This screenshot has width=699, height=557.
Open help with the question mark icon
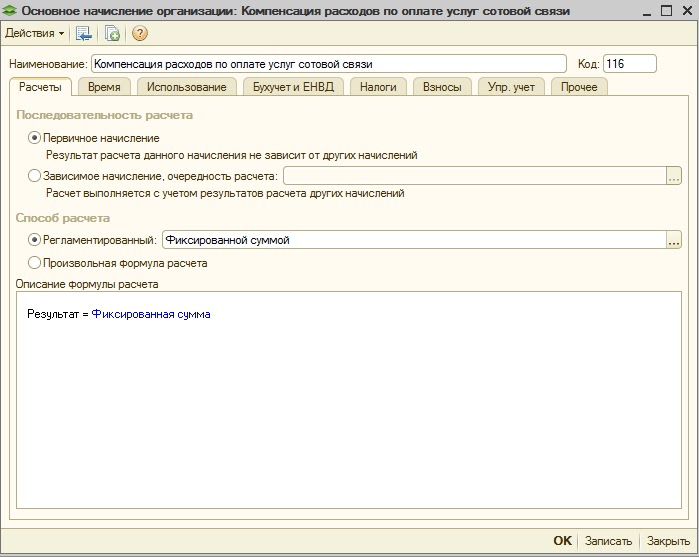[140, 33]
